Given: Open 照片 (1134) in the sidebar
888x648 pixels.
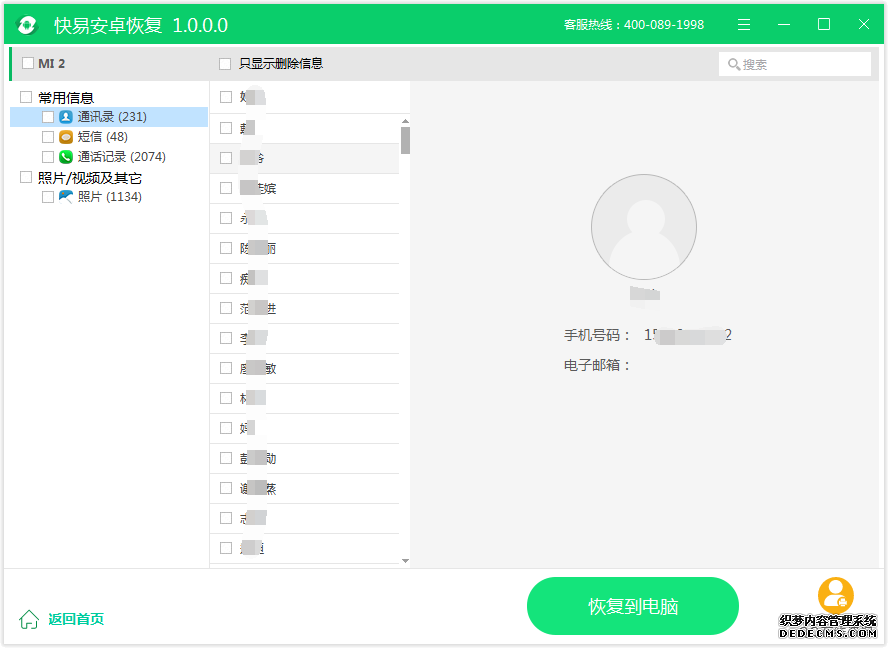Looking at the screenshot, I should [109, 197].
